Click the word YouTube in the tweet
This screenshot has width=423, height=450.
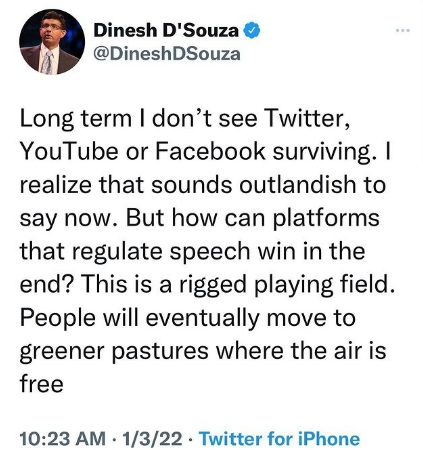click(x=69, y=151)
